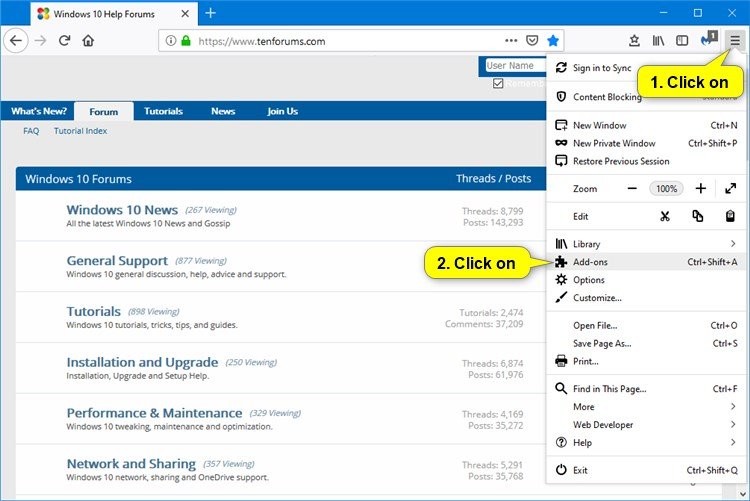Toggle the Remember Me checkbox
The width and height of the screenshot is (750, 501).
pyautogui.click(x=498, y=84)
